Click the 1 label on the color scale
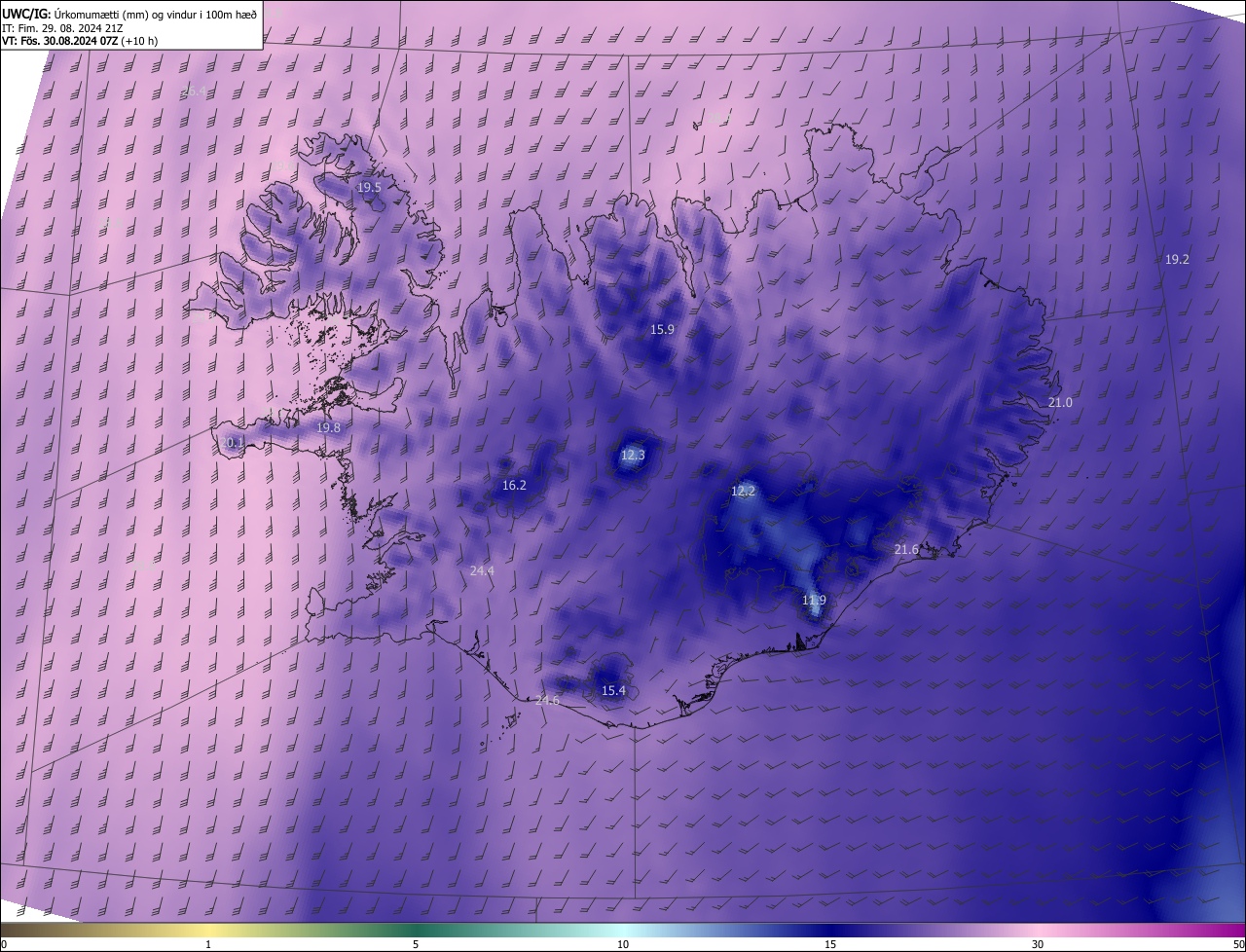The image size is (1246, 952). [208, 944]
